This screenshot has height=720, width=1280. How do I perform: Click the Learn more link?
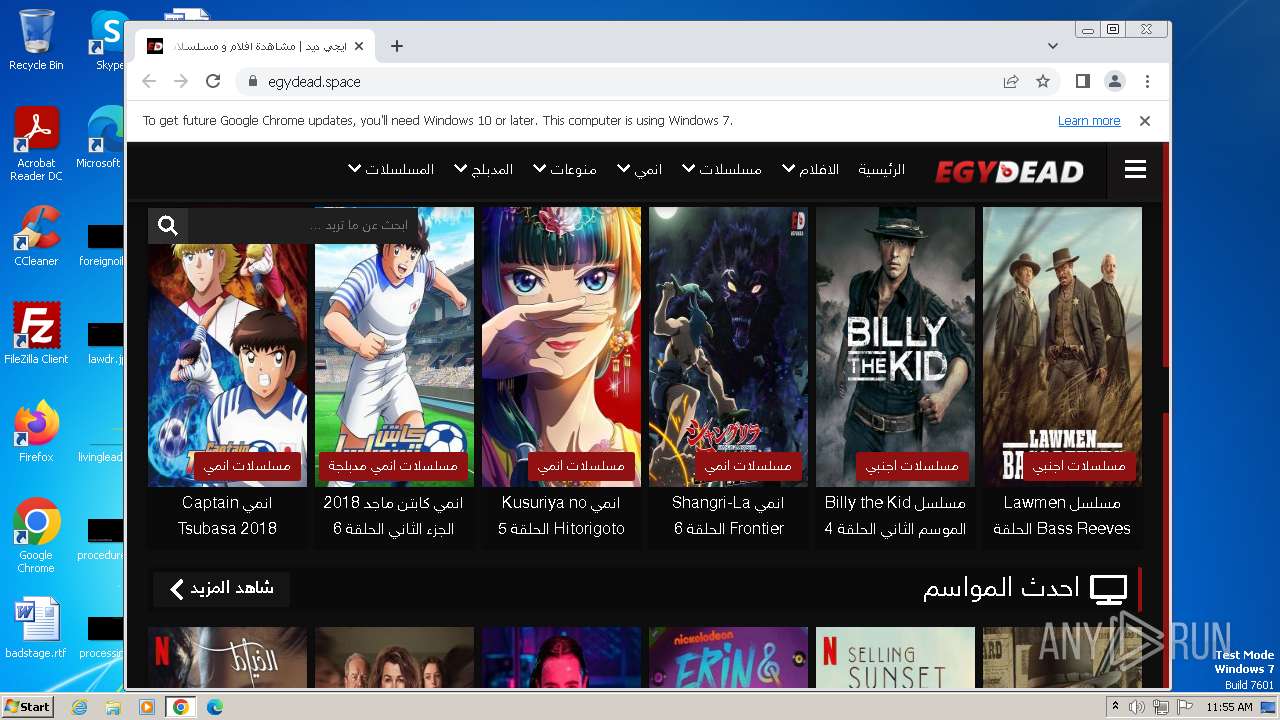pos(1089,121)
